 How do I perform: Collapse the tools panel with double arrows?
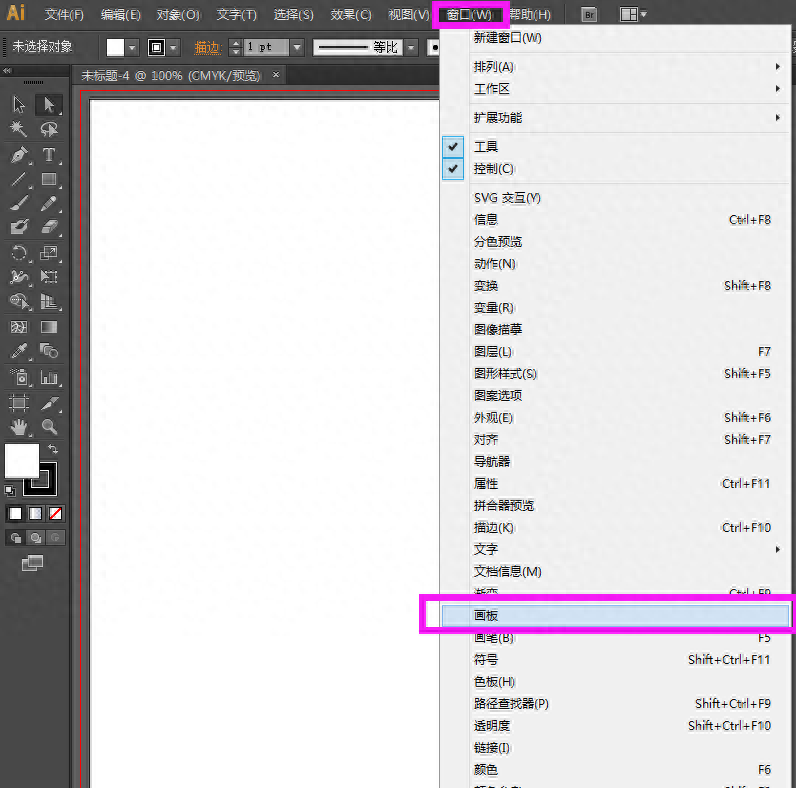tap(7, 71)
